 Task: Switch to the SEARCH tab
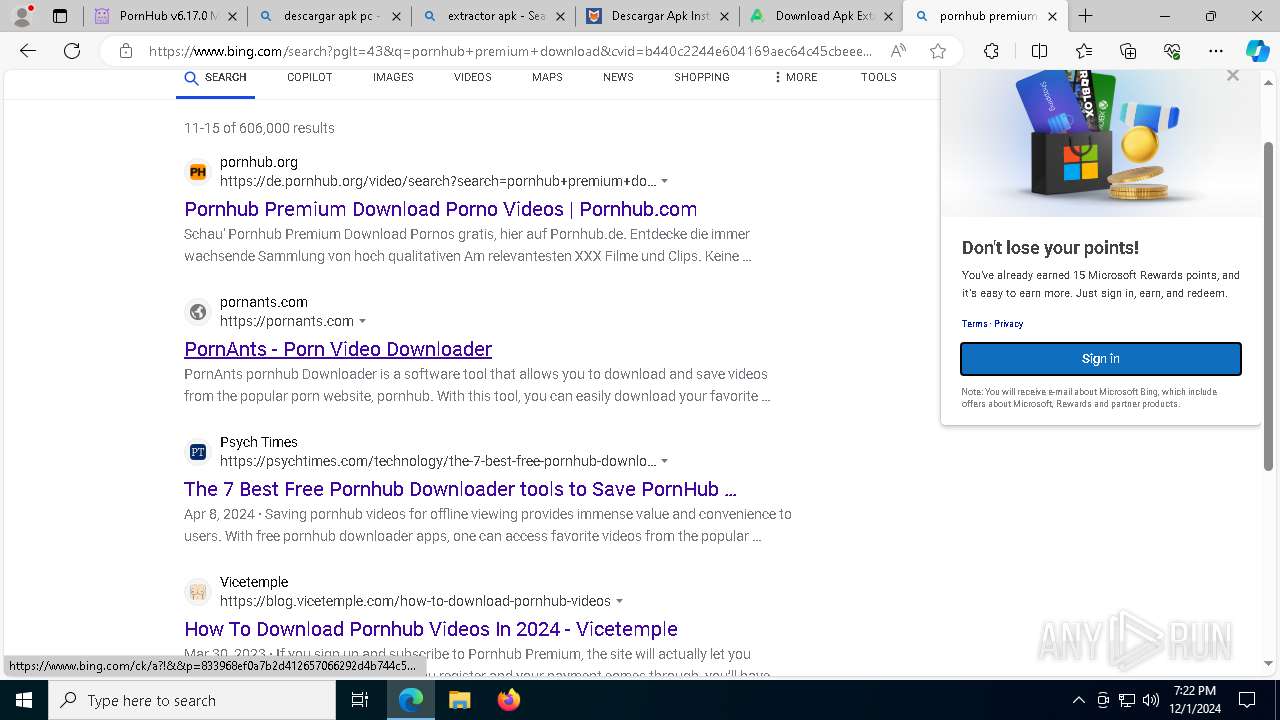pos(215,77)
